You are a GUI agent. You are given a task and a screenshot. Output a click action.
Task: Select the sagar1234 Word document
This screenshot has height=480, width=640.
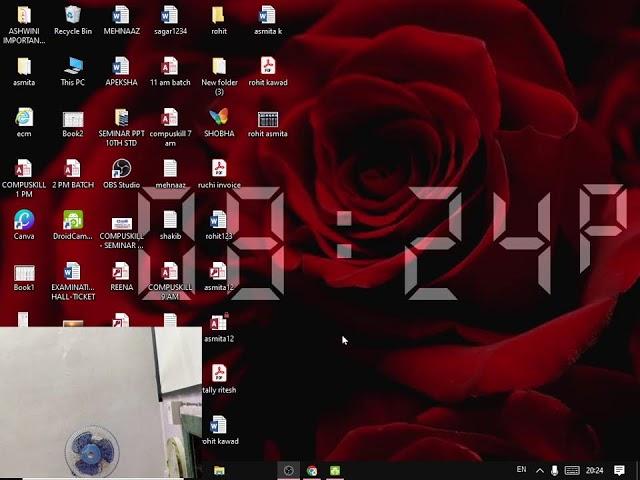click(170, 20)
